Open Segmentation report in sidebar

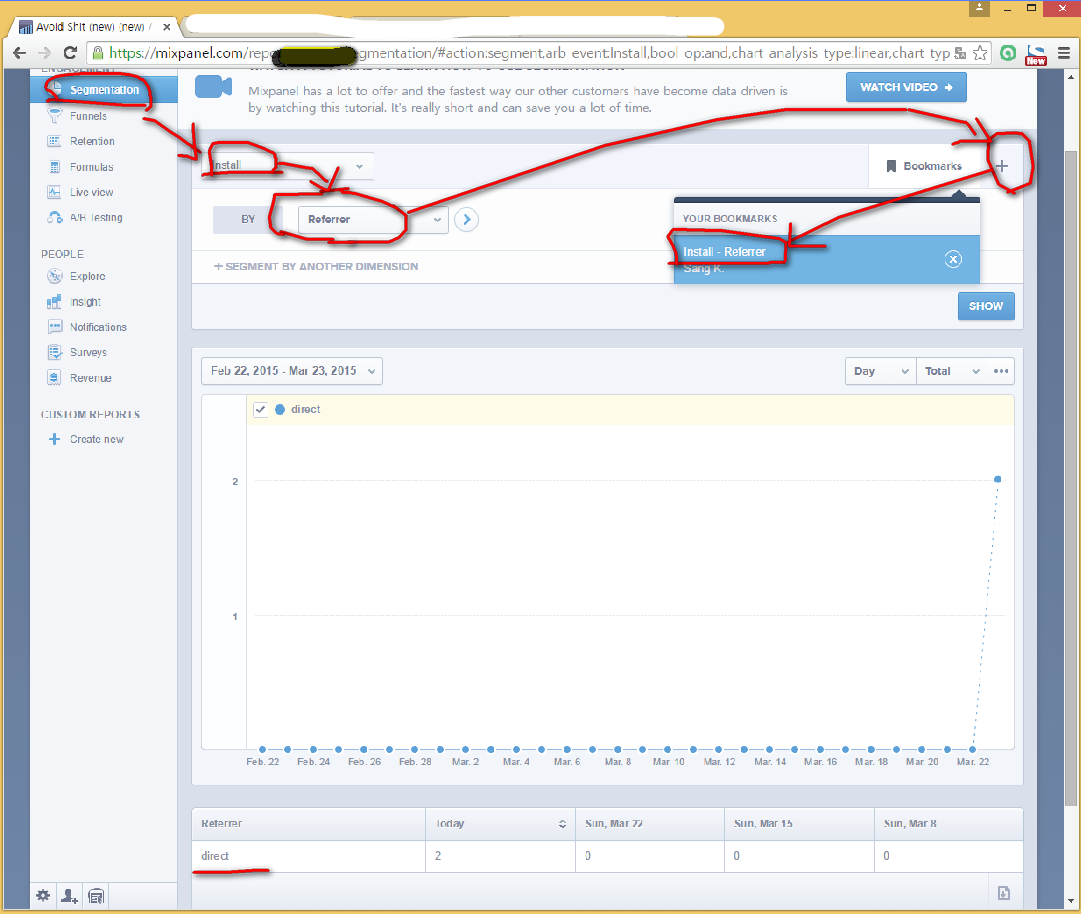click(103, 90)
